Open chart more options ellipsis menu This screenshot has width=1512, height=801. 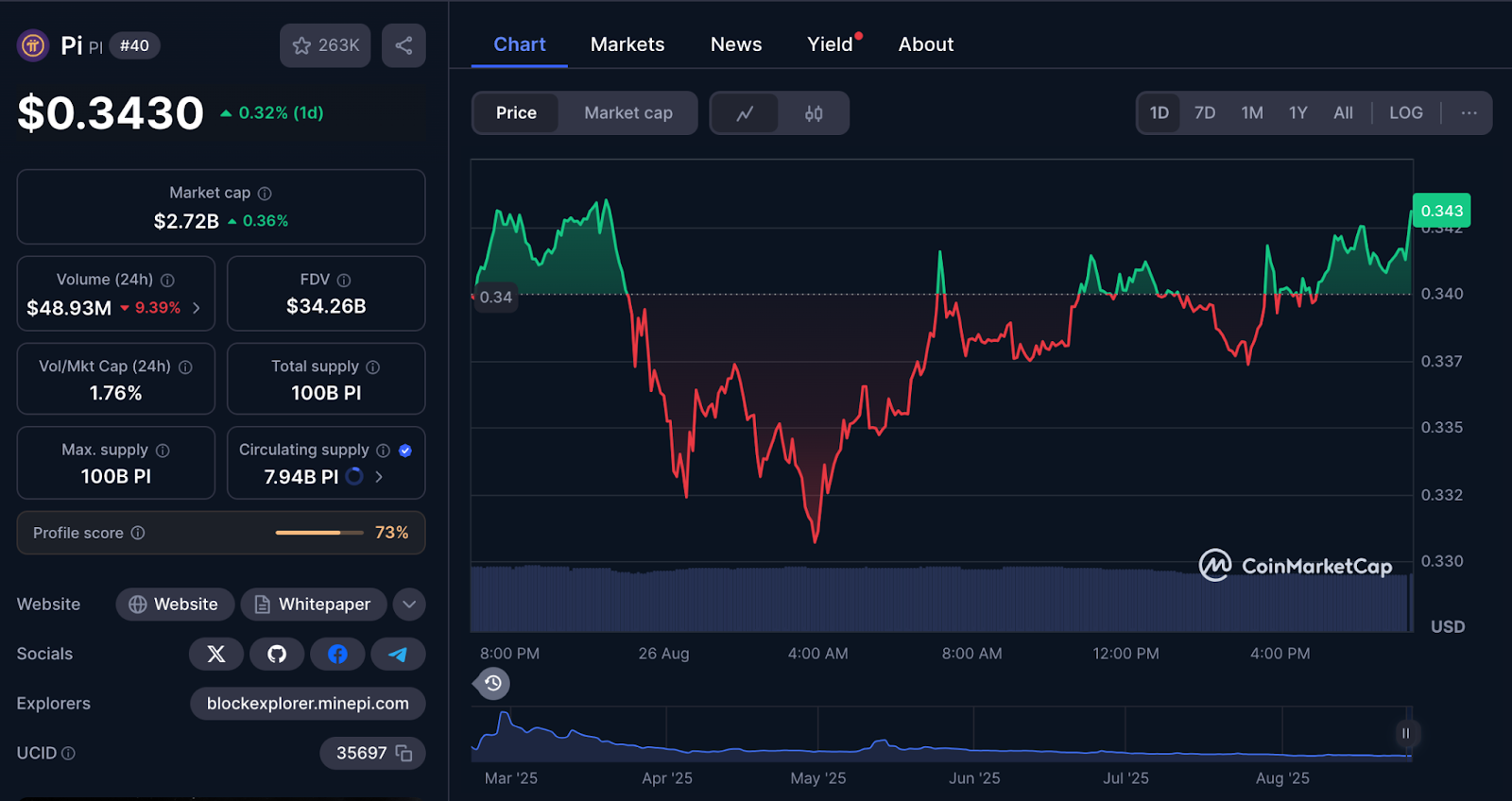[x=1469, y=113]
